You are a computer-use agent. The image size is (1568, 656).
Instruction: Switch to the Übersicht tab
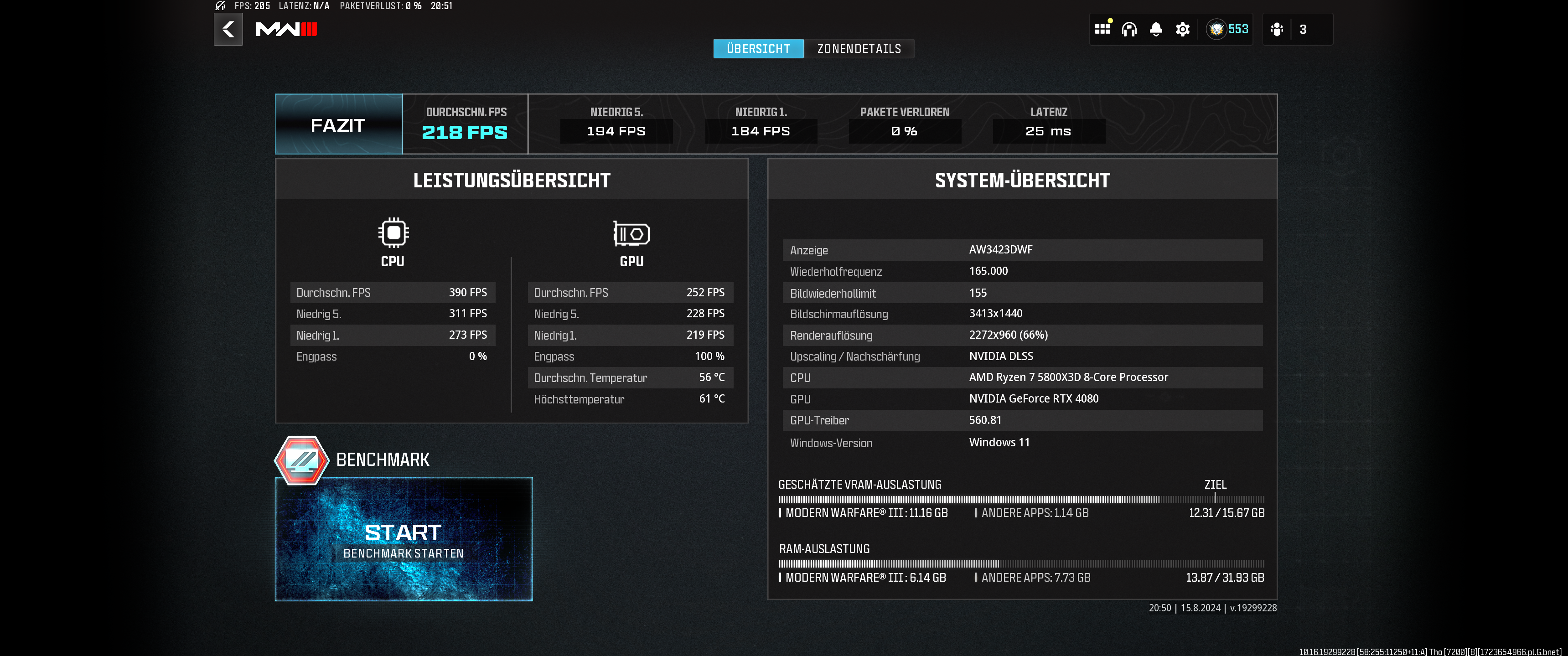click(x=758, y=49)
